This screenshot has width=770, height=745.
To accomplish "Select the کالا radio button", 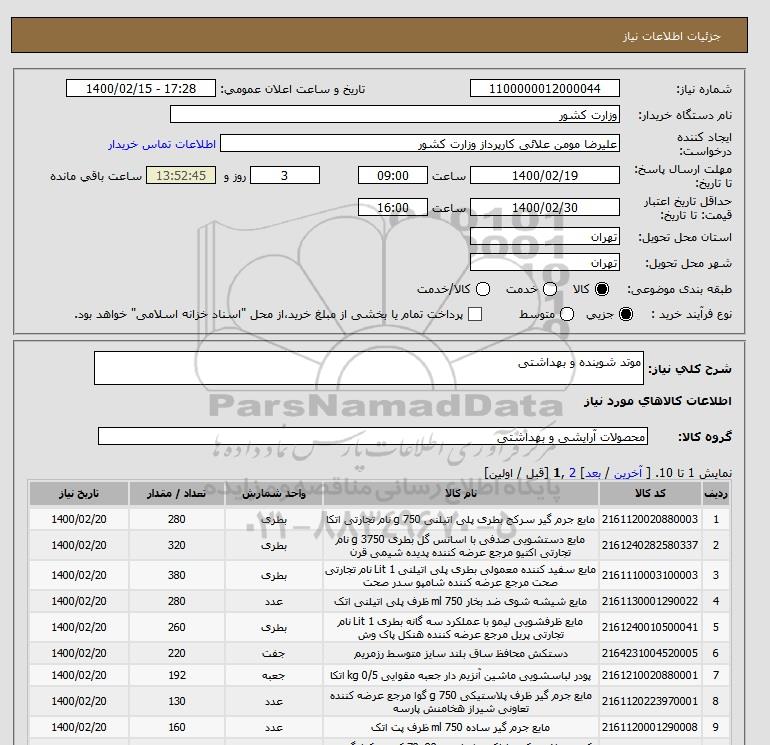I will [x=602, y=289].
